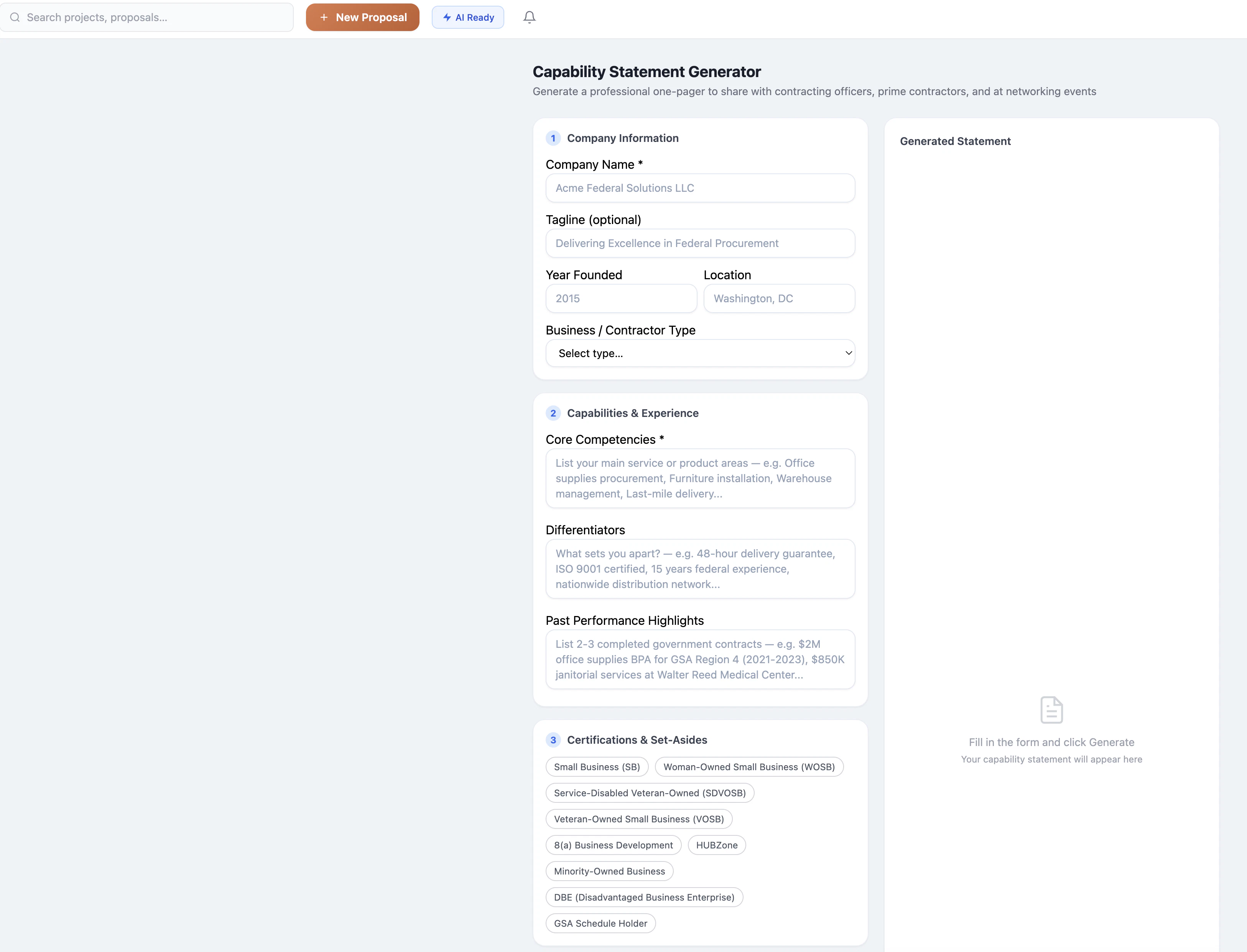Click the search magnifier icon

[x=15, y=18]
